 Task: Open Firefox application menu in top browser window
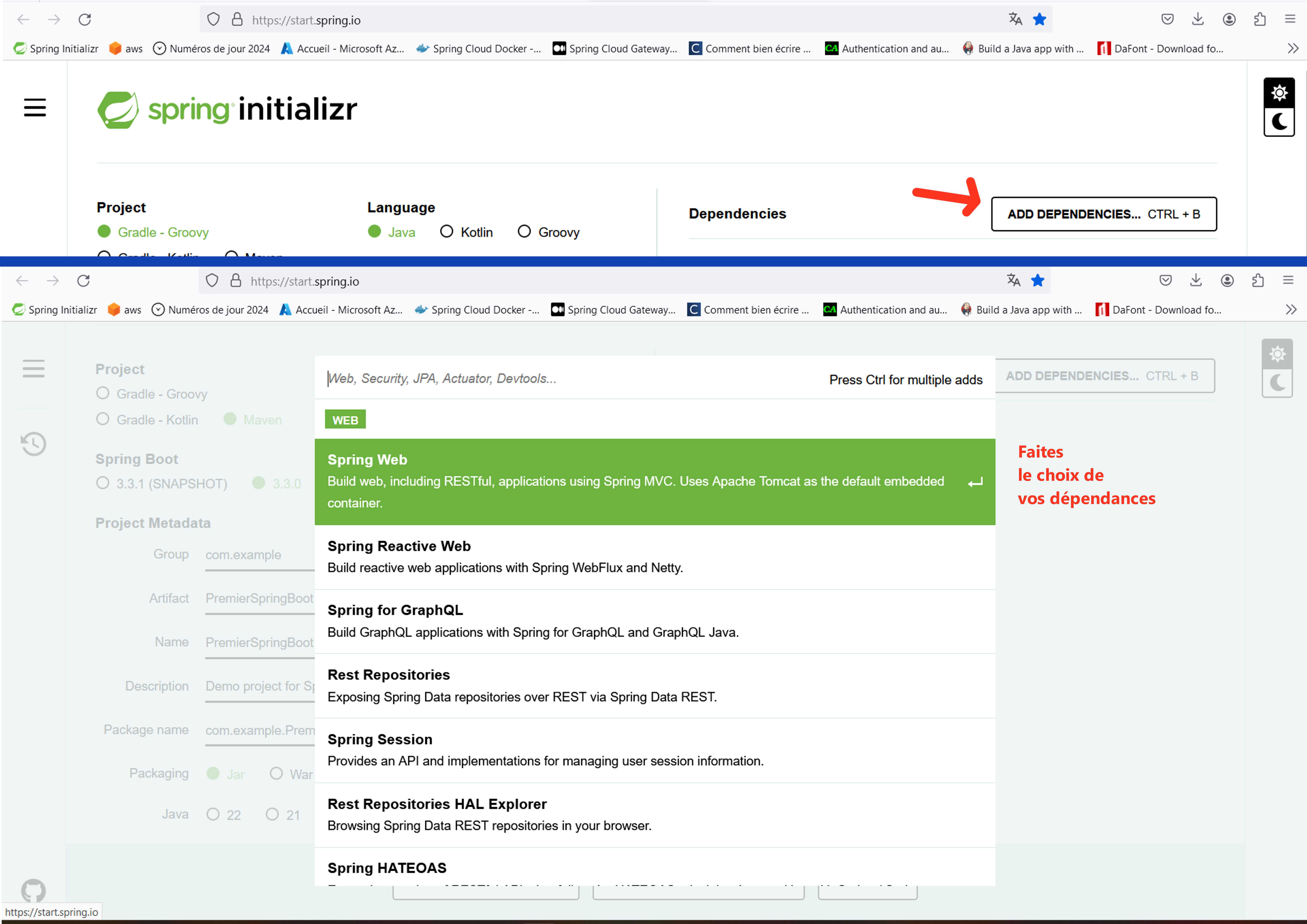1290,19
